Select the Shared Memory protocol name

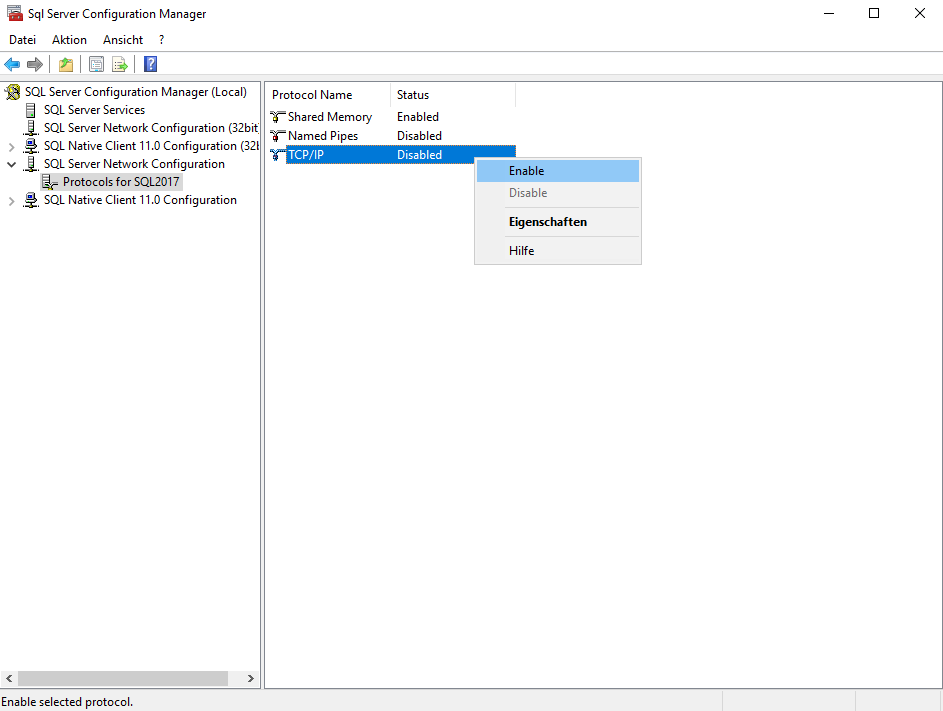coord(330,117)
